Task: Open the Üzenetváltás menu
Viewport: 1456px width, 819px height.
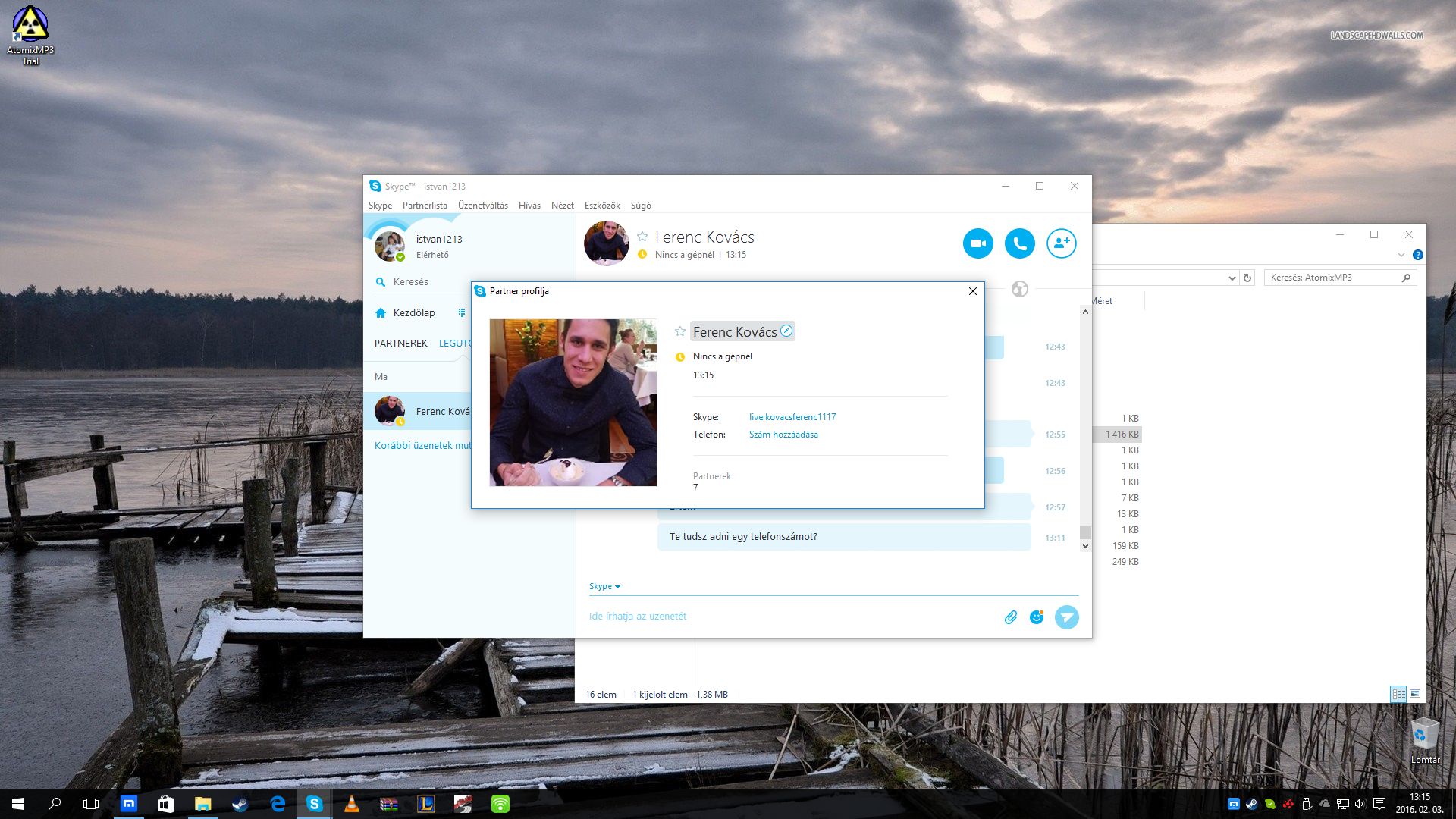Action: pyautogui.click(x=483, y=206)
